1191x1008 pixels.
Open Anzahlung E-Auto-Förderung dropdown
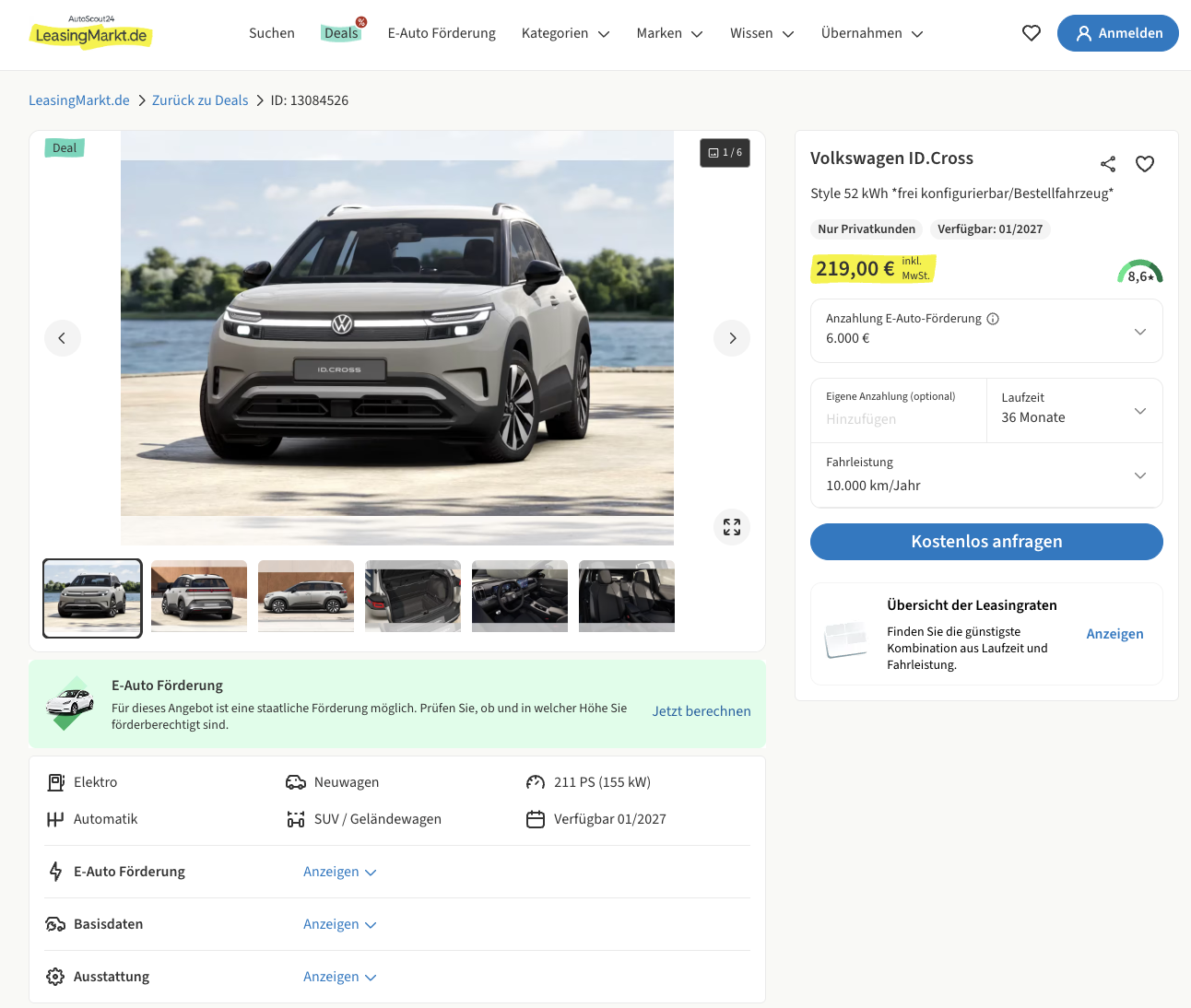pyautogui.click(x=986, y=331)
